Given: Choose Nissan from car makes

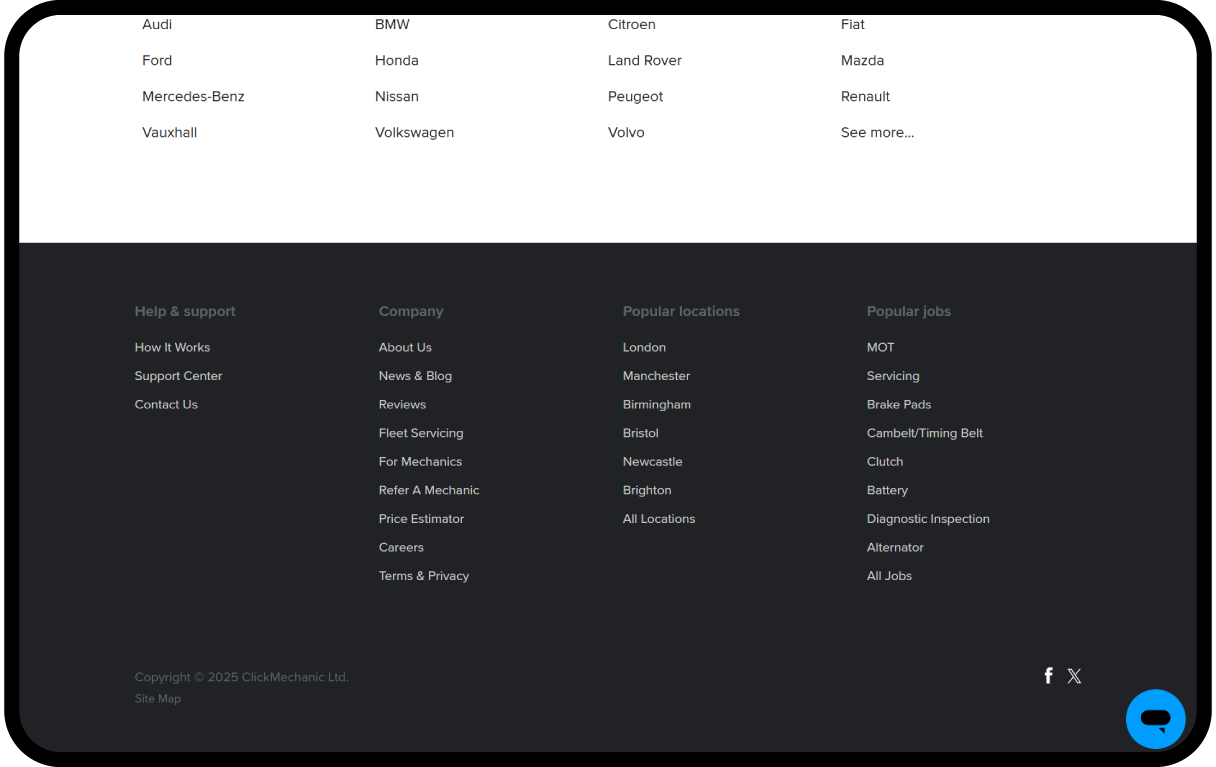Looking at the screenshot, I should click(397, 96).
